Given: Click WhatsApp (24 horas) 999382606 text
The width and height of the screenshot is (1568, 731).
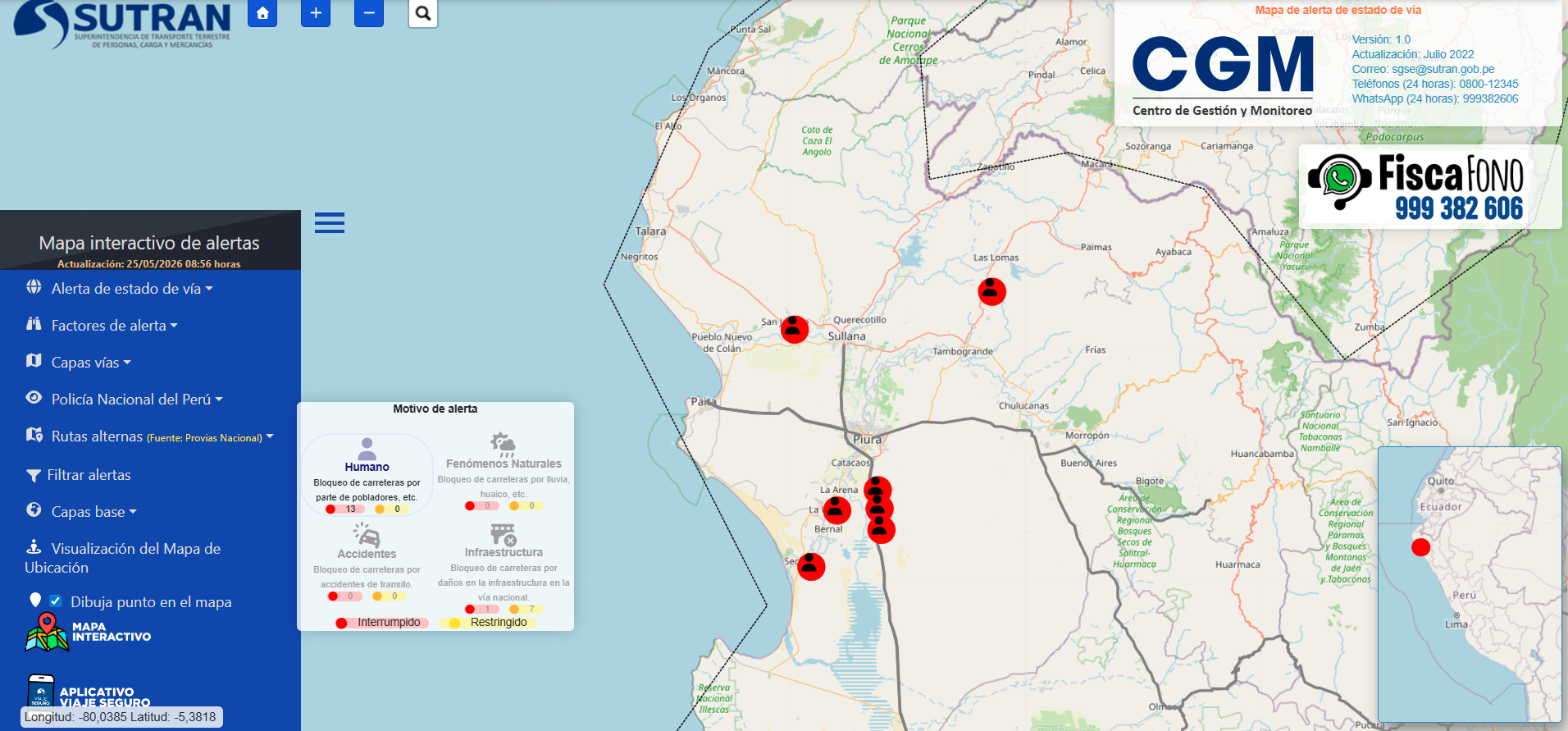Looking at the screenshot, I should point(1435,98).
